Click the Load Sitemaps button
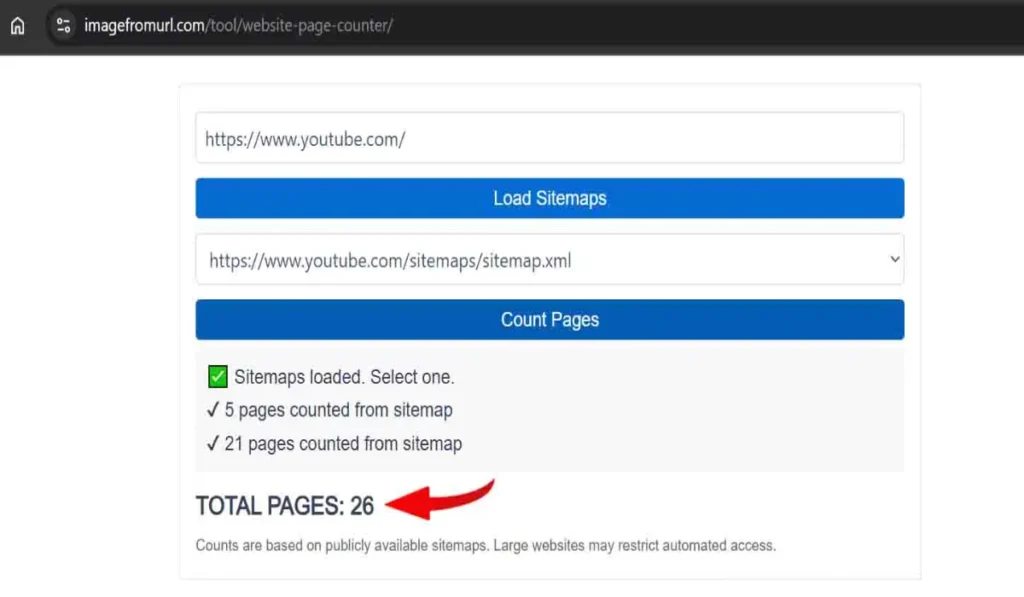1024x597 pixels. [549, 198]
